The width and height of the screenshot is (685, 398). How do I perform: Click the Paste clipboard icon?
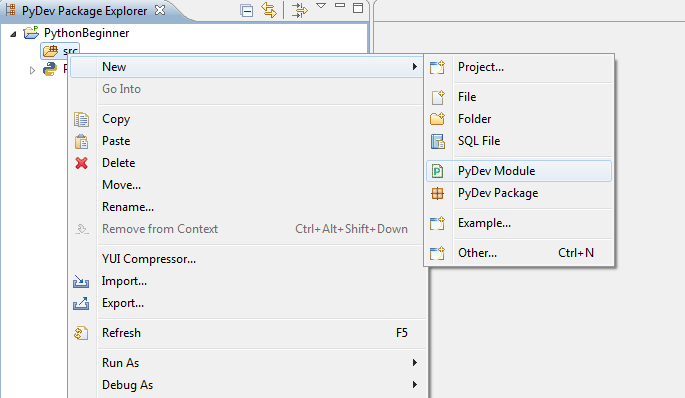point(81,142)
